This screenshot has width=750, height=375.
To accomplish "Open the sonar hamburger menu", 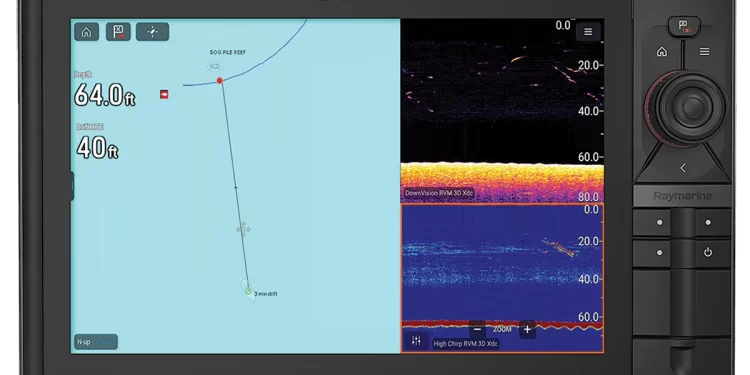I will pyautogui.click(x=588, y=32).
